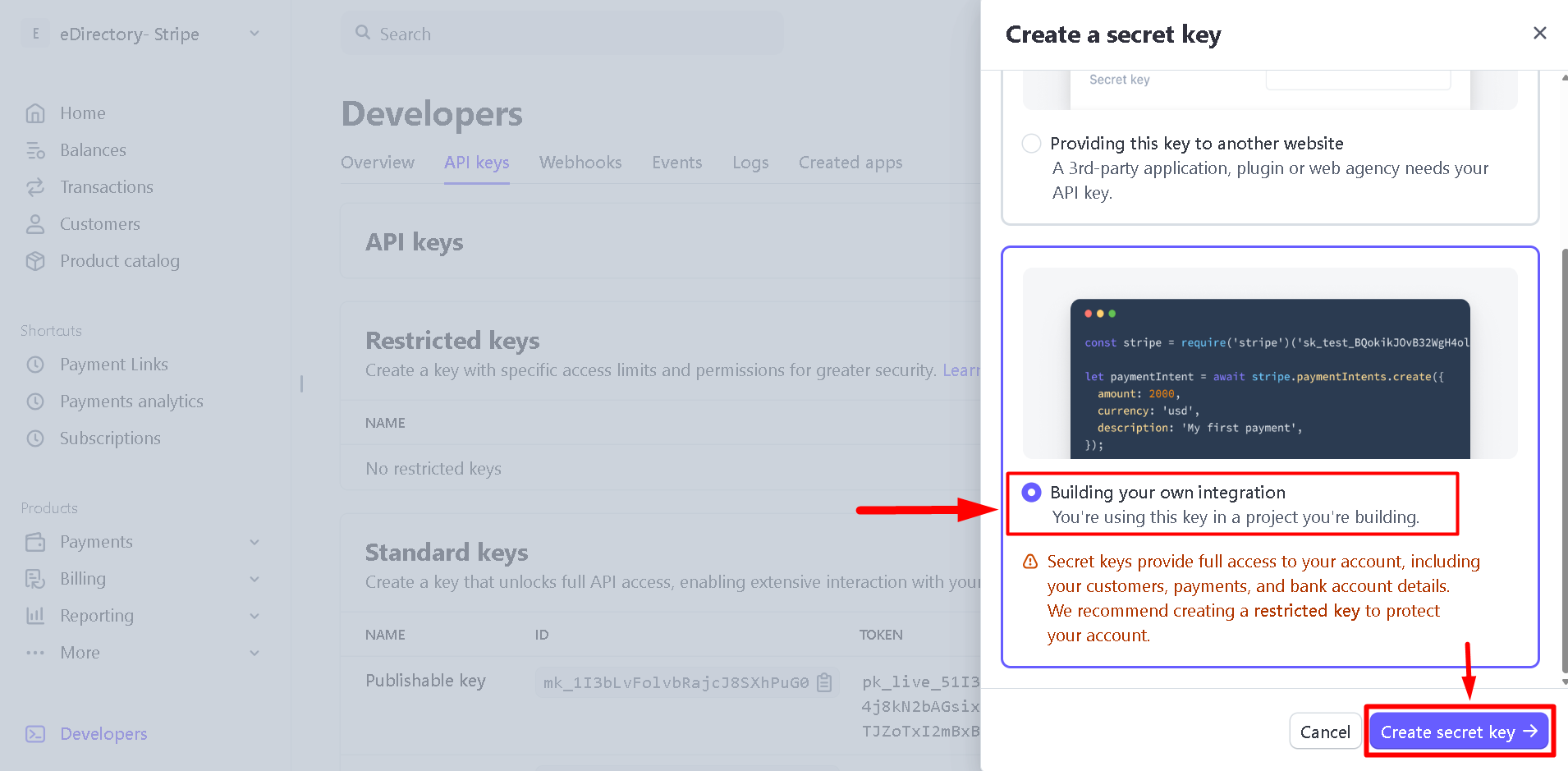
Task: Select Building your own integration option
Action: pyautogui.click(x=1031, y=492)
